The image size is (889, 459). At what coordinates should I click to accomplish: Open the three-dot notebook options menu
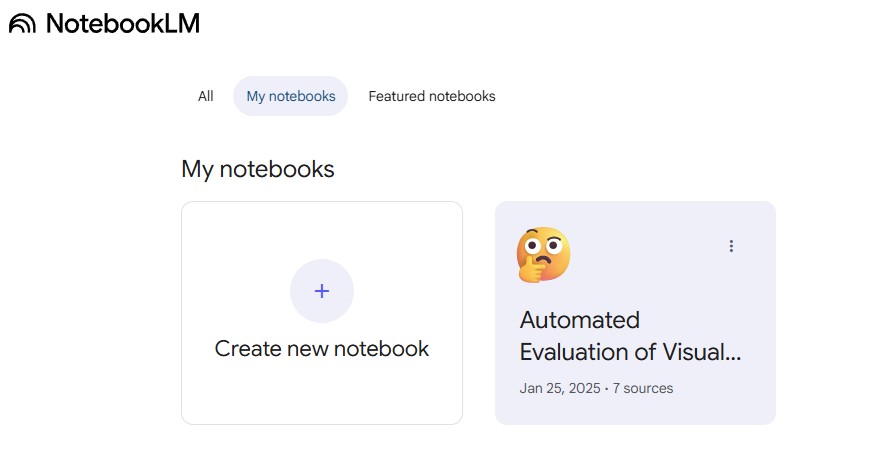(x=731, y=246)
